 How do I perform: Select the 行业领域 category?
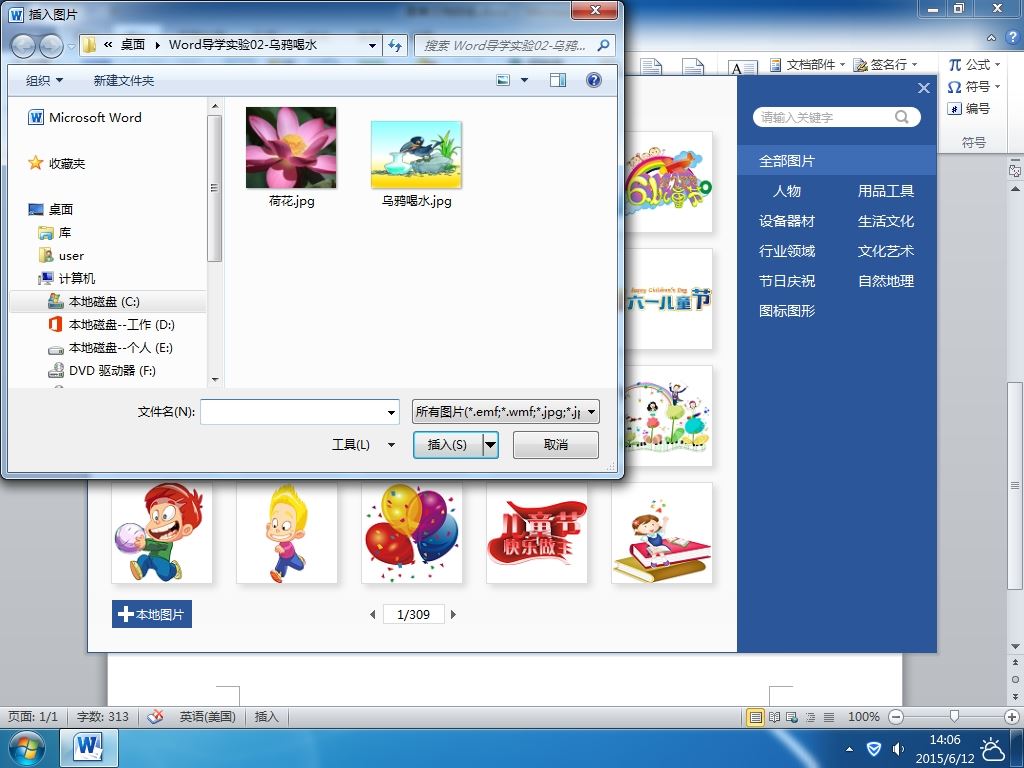786,251
